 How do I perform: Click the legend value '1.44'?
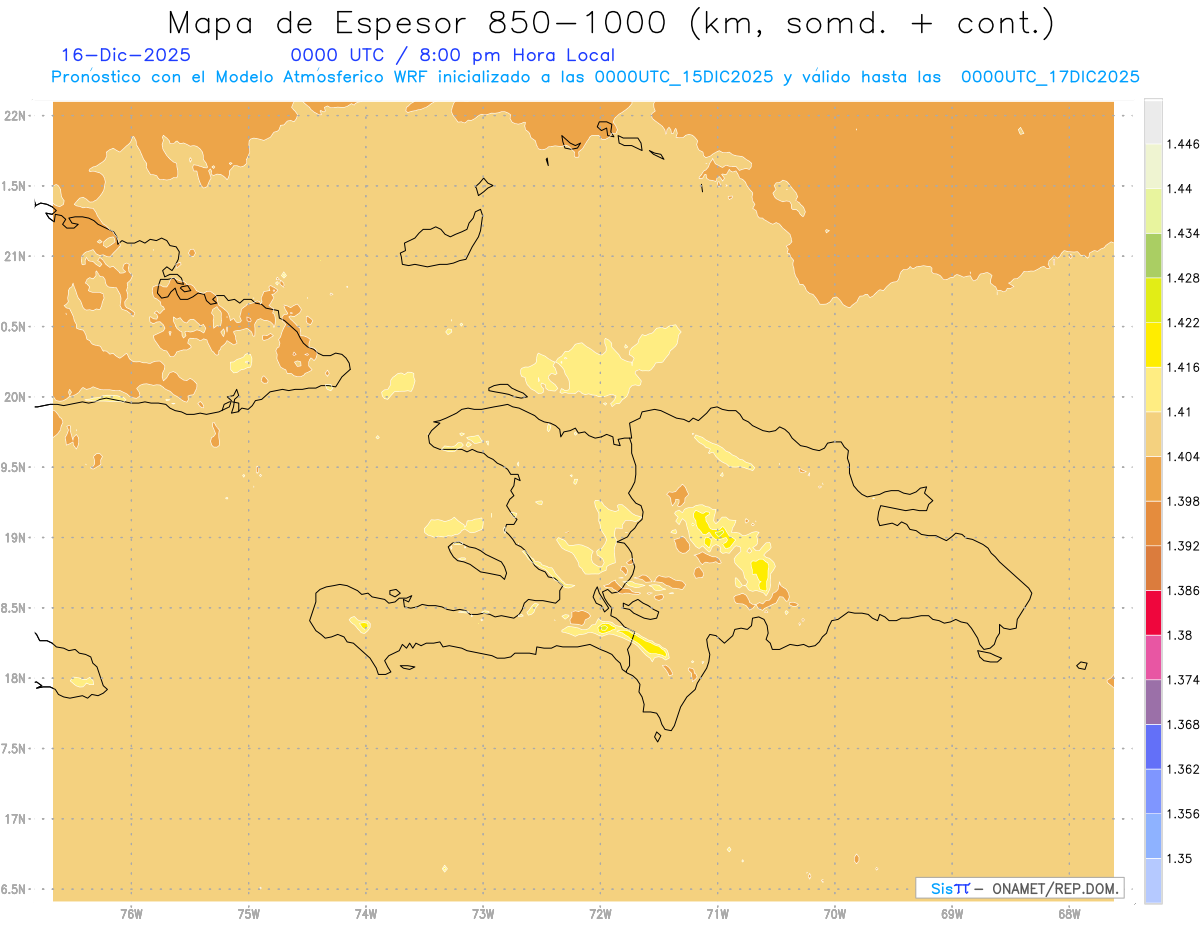click(x=1179, y=189)
